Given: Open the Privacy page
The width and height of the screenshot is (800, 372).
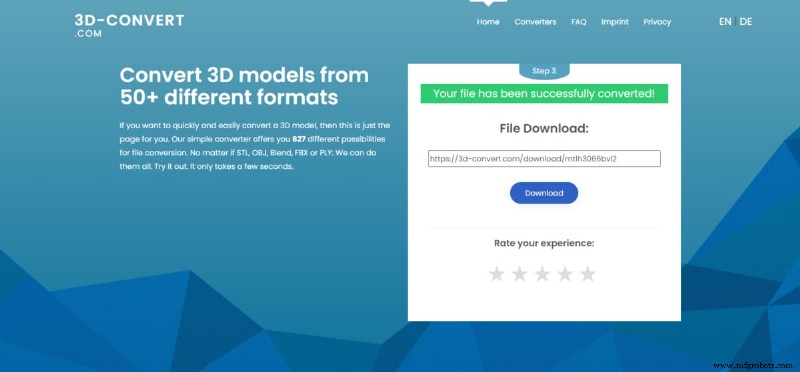Looking at the screenshot, I should coord(657,22).
